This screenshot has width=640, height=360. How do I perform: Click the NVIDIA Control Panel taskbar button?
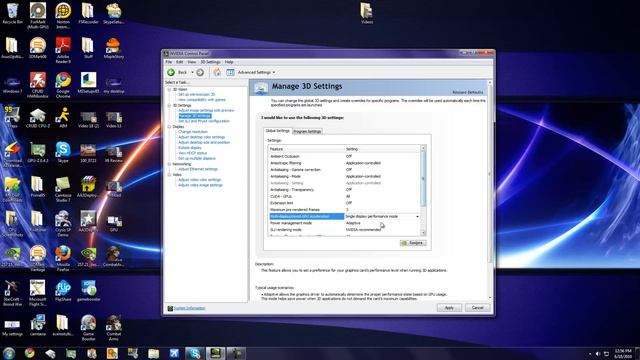(x=215, y=353)
